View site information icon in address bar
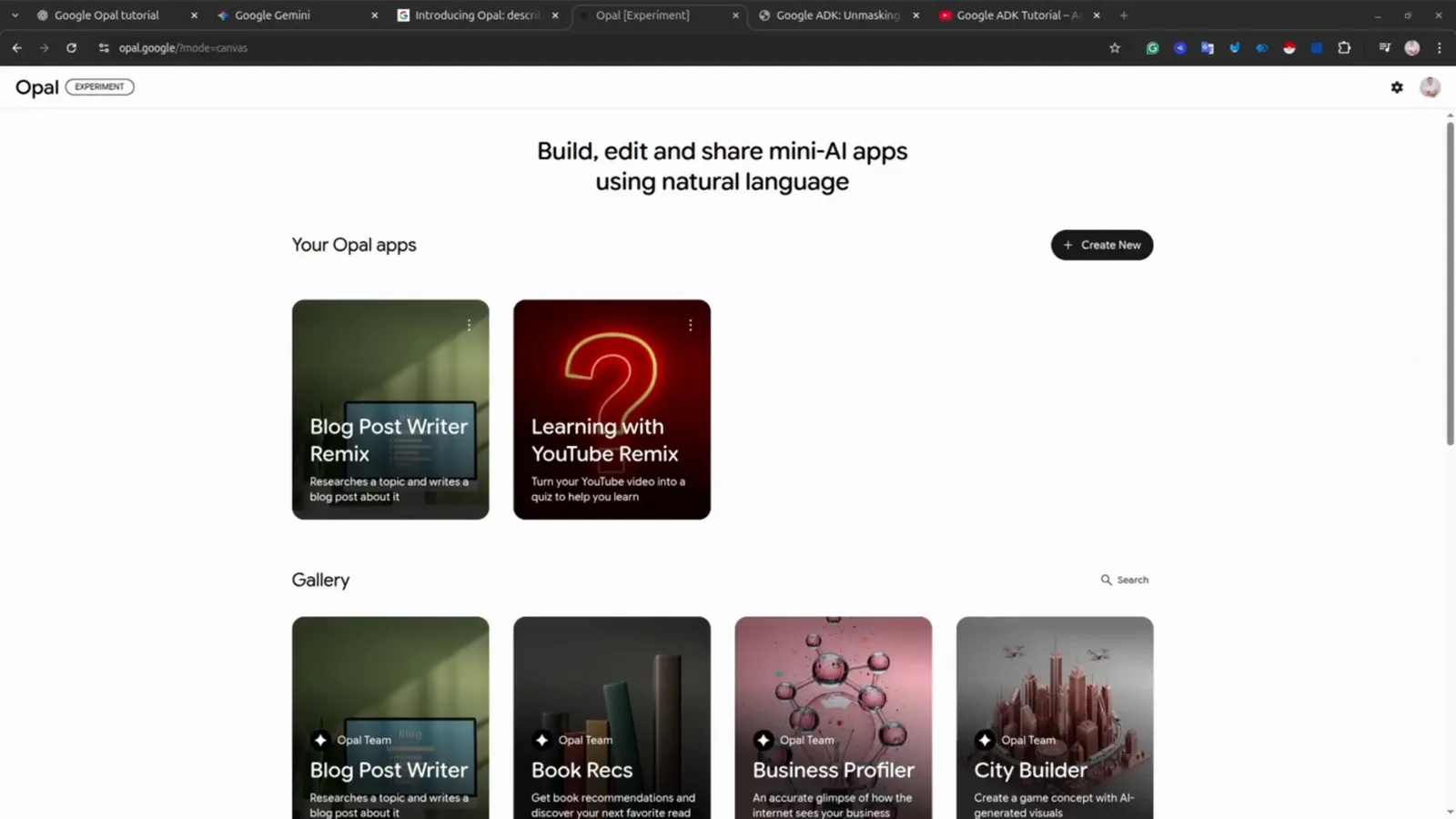The height and width of the screenshot is (819, 1456). point(104,48)
